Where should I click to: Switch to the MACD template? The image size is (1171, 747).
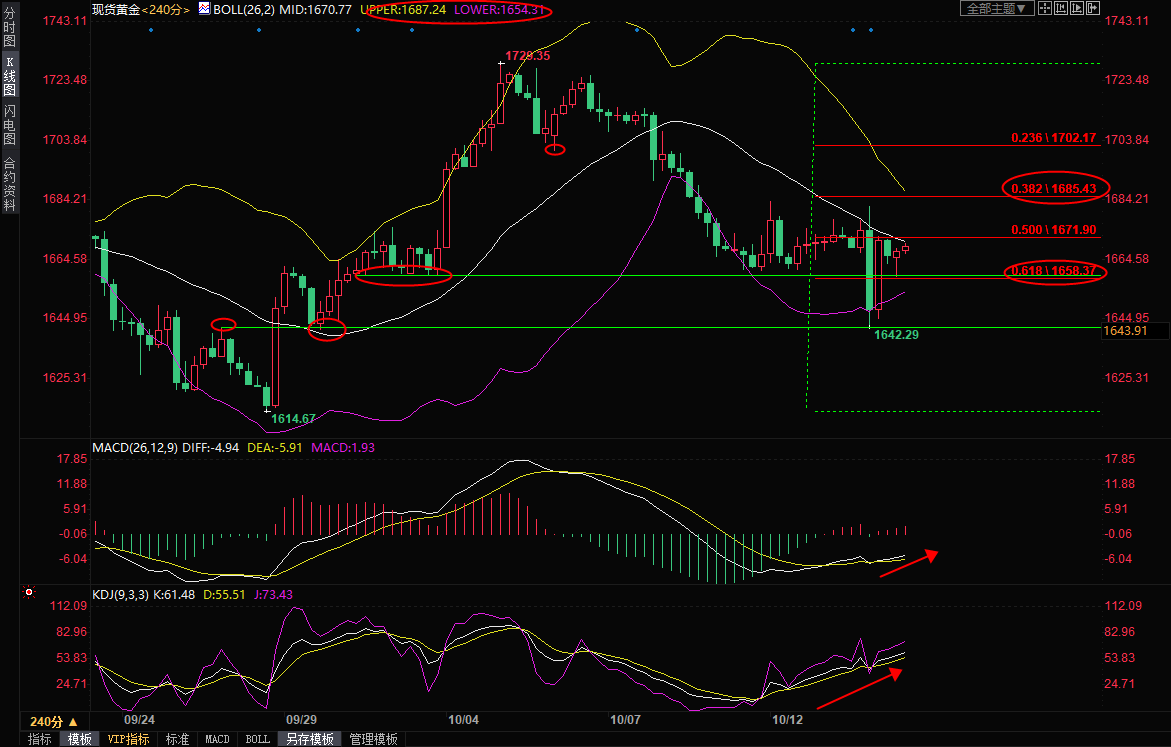tap(217, 739)
